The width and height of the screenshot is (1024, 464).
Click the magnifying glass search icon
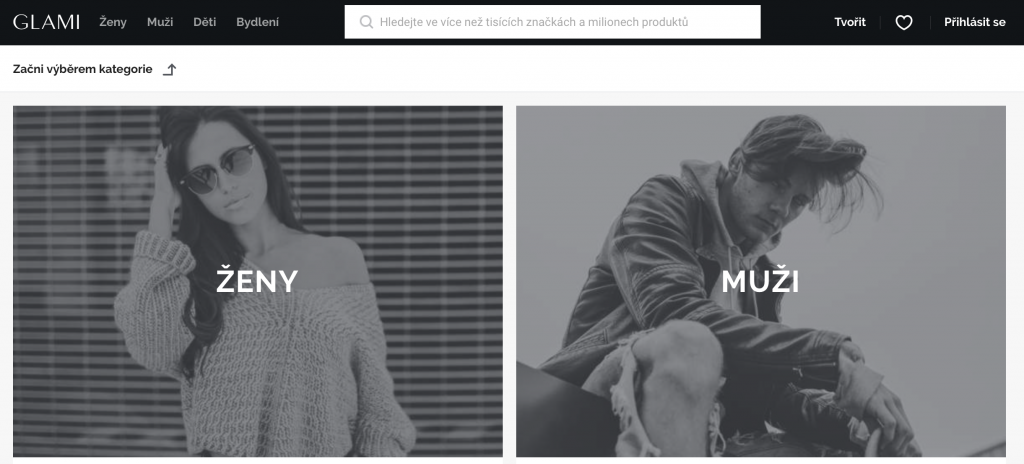tap(366, 22)
